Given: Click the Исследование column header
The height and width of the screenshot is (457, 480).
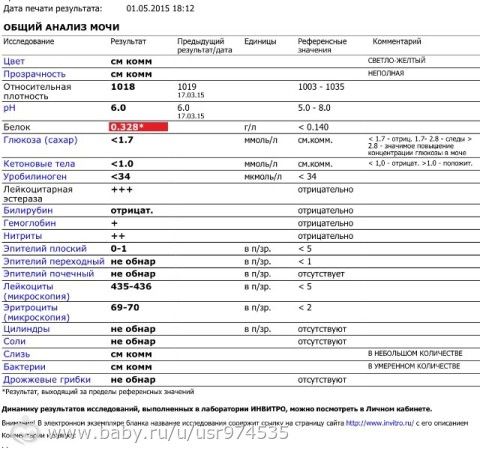Looking at the screenshot, I should (29, 41).
